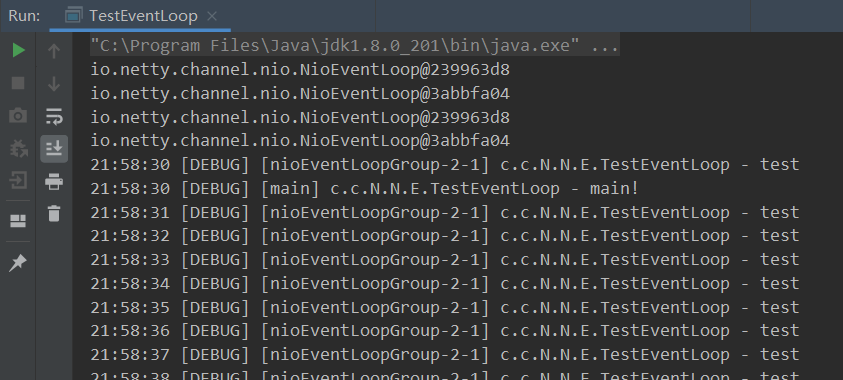Dump threads using the camera icon
Viewport: 843px width, 380px height.
click(18, 115)
